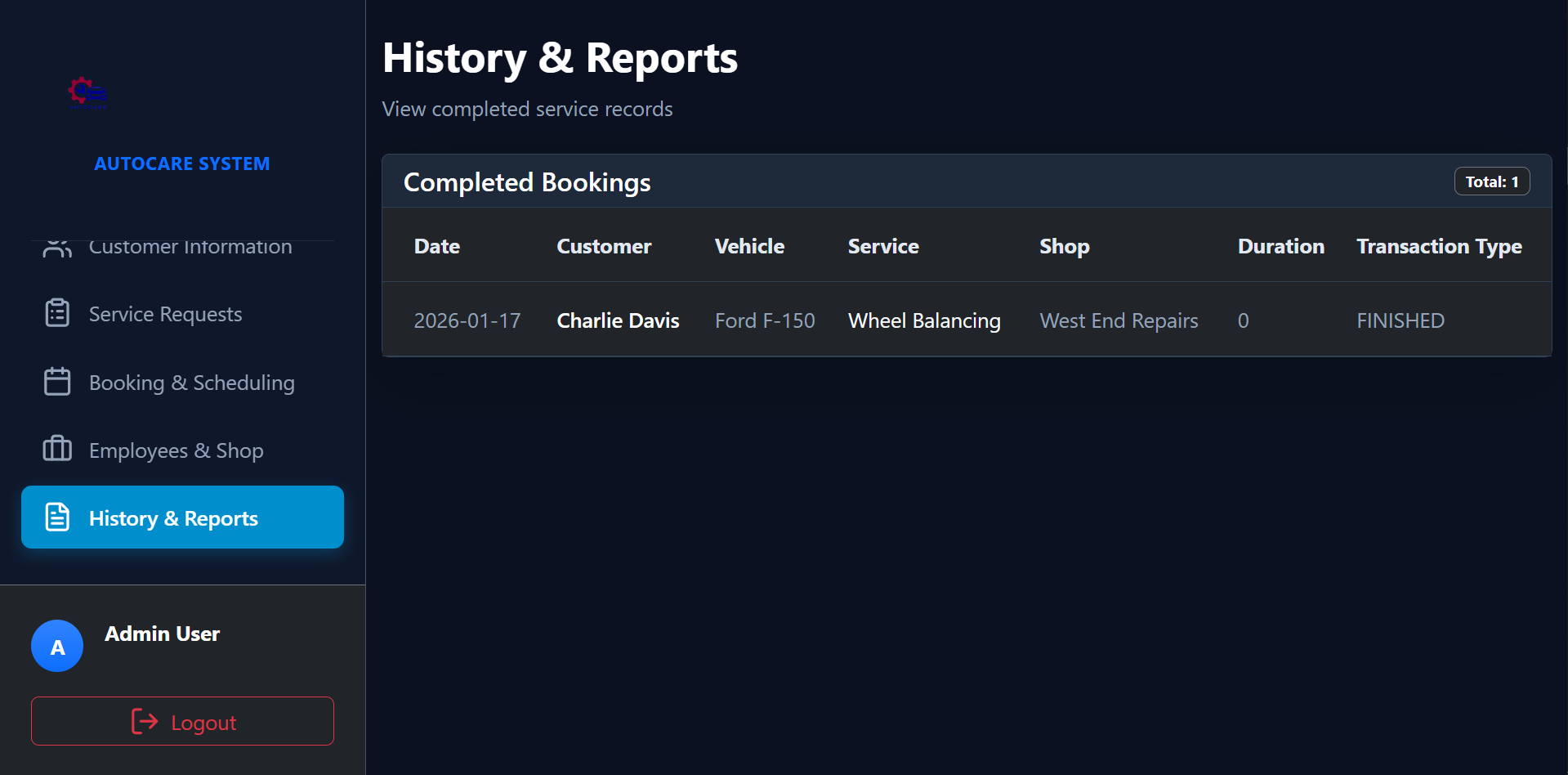Click customer name Charlie Davis
Screen dimensions: 1568x775
coord(618,320)
